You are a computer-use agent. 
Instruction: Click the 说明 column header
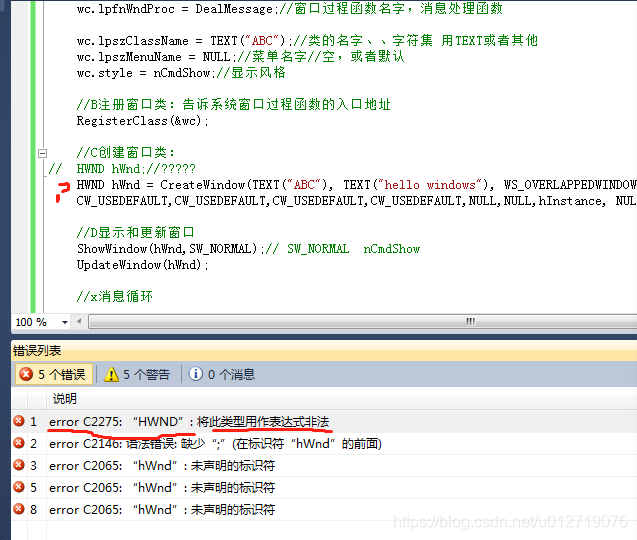tap(65, 399)
